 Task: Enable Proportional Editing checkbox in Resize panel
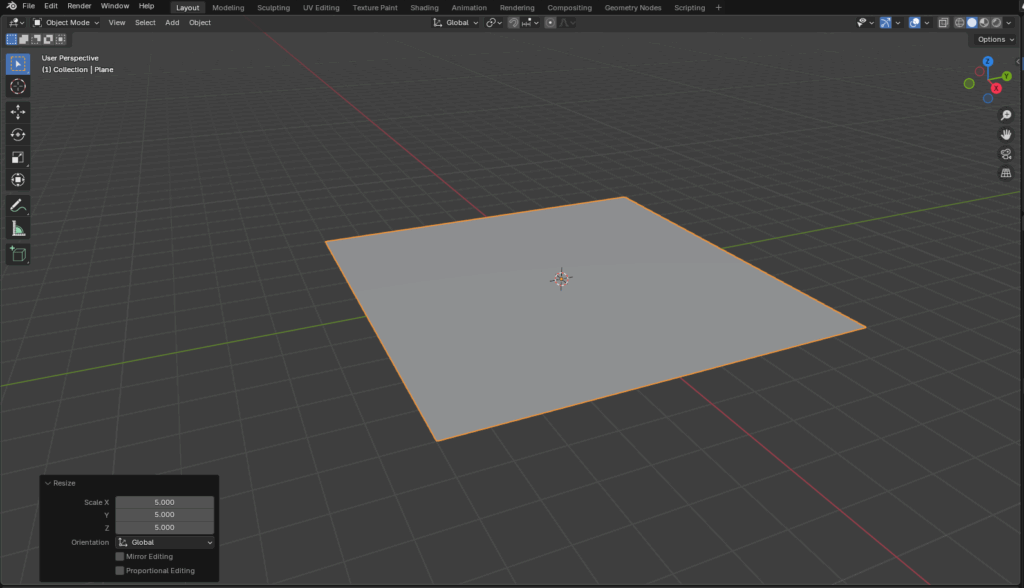click(x=120, y=570)
